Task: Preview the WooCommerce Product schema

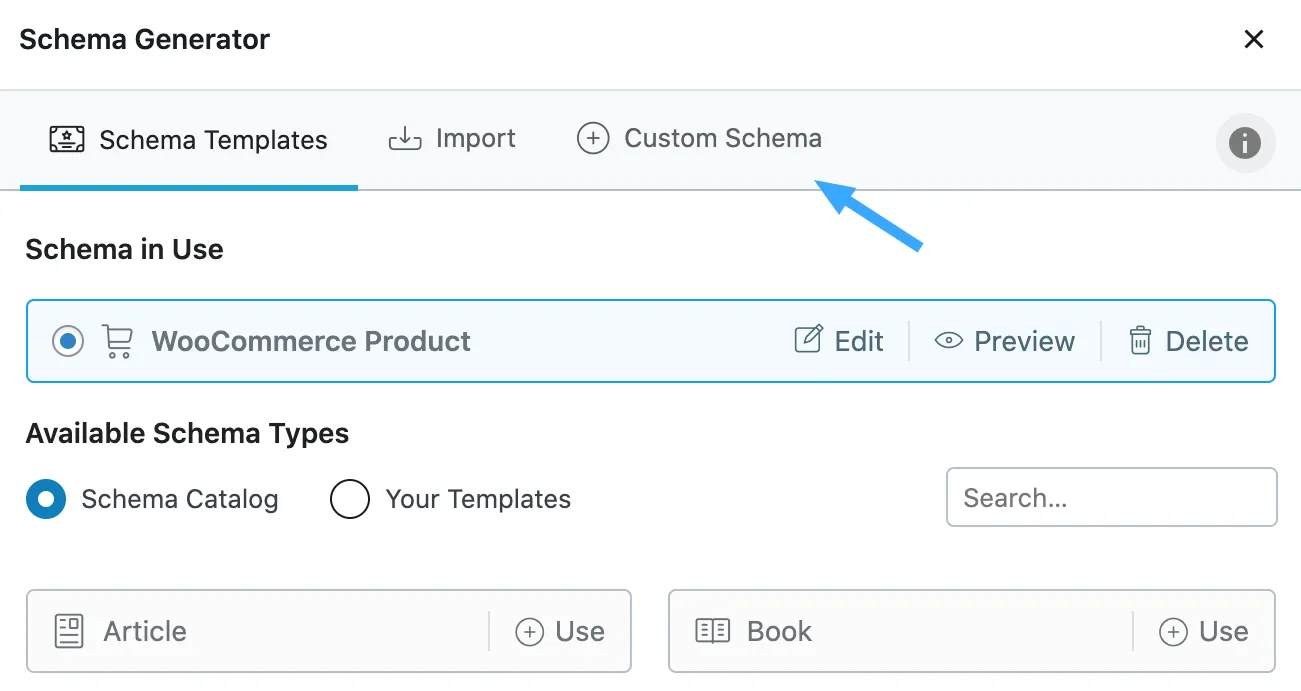Action: point(1004,341)
